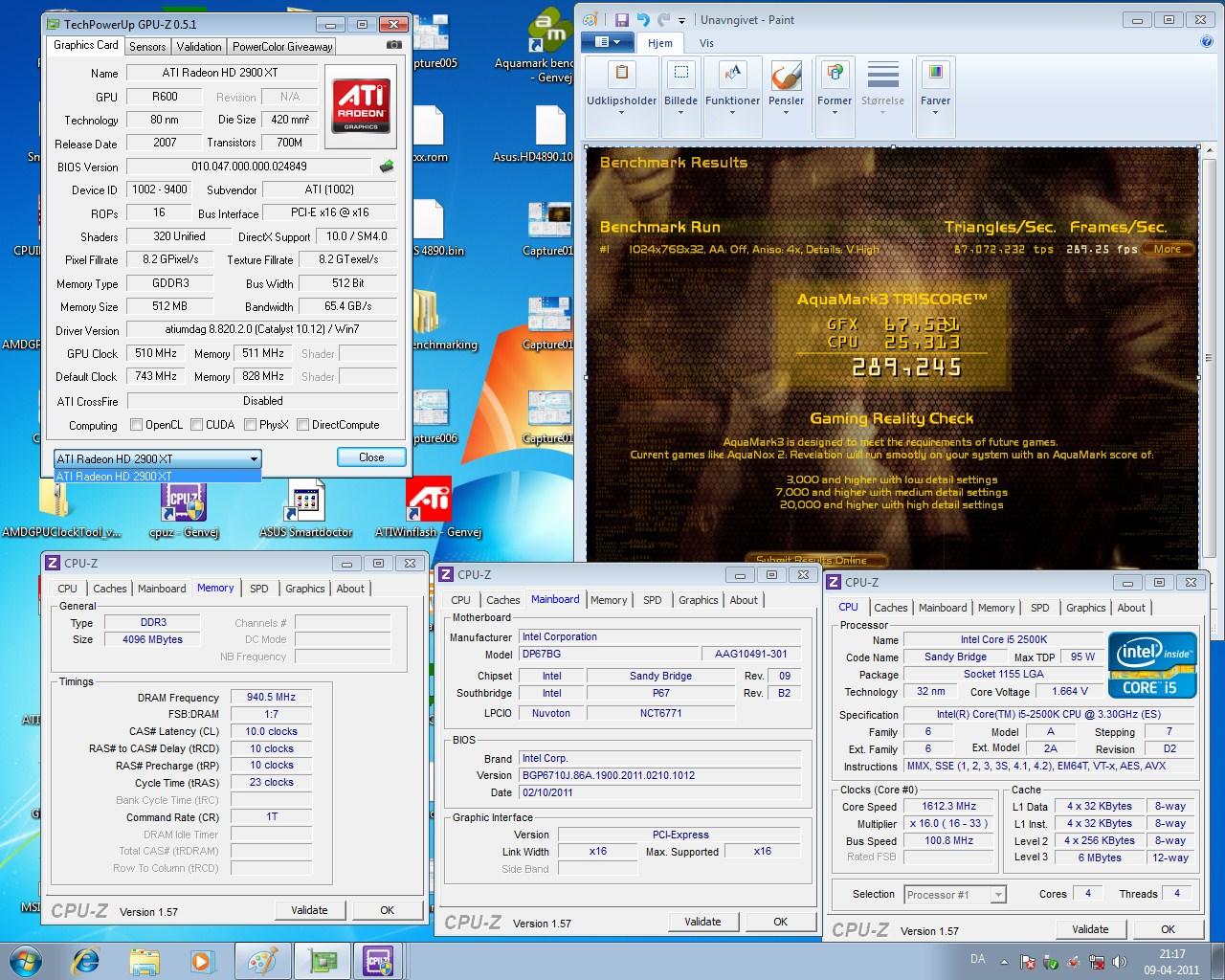Open the blue Paint file menu button

click(607, 42)
